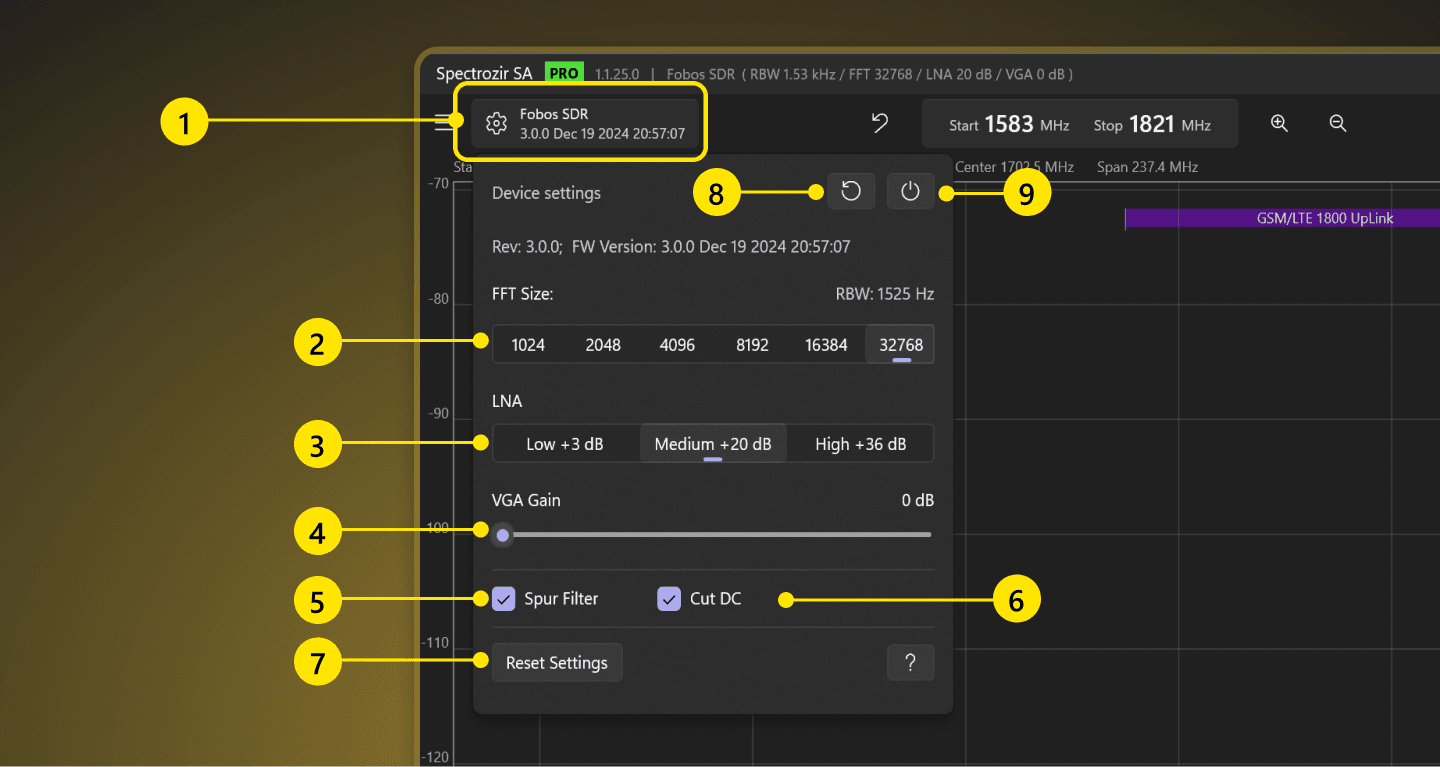
Task: Open the Fobos SDR device button
Action: [x=585, y=123]
